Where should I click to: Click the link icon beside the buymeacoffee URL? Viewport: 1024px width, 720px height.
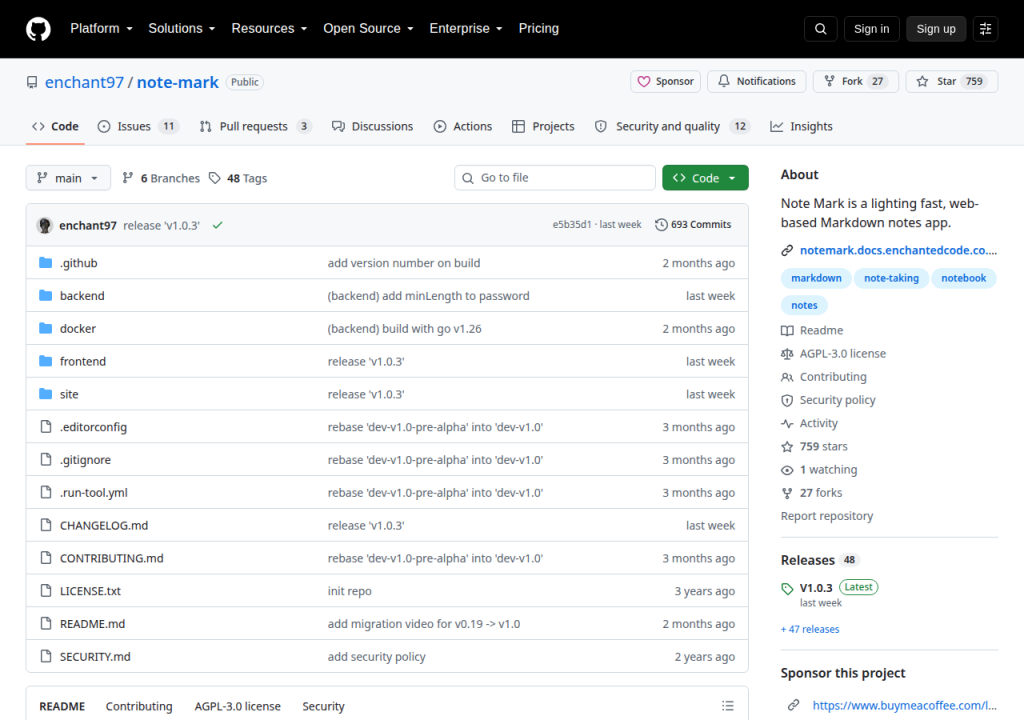point(793,705)
